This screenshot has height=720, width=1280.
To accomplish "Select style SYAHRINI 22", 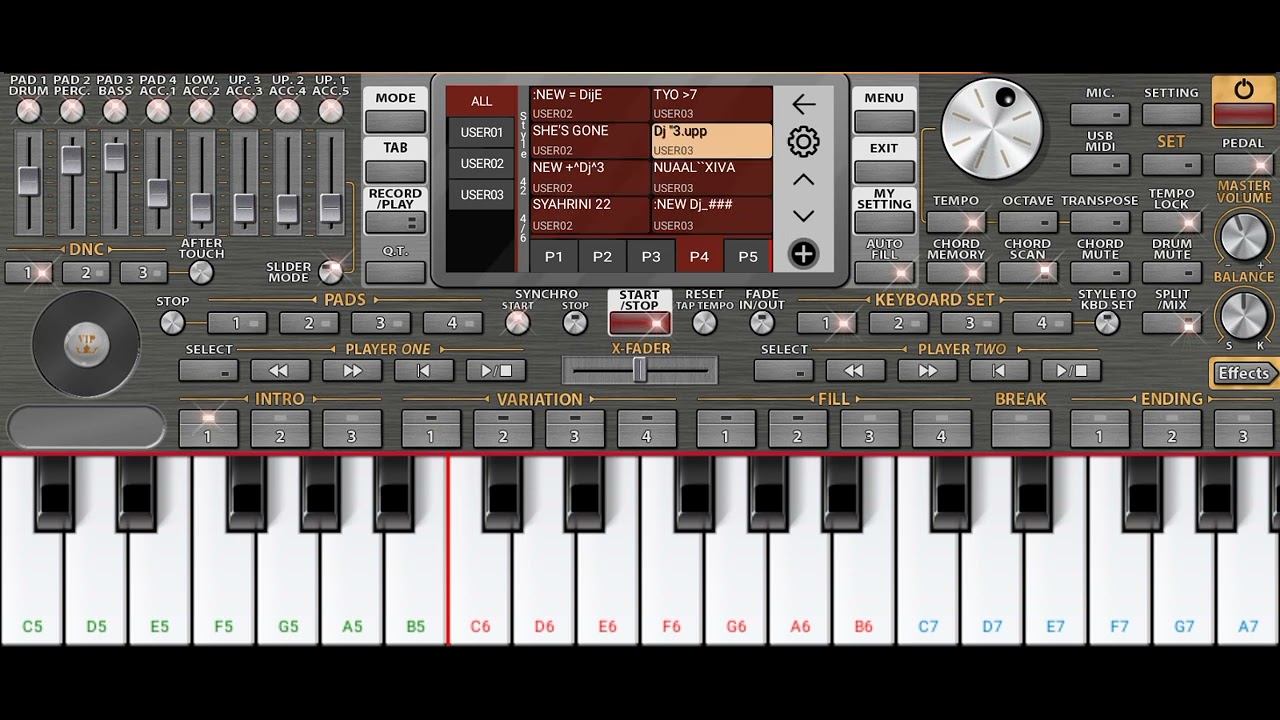I will (590, 214).
